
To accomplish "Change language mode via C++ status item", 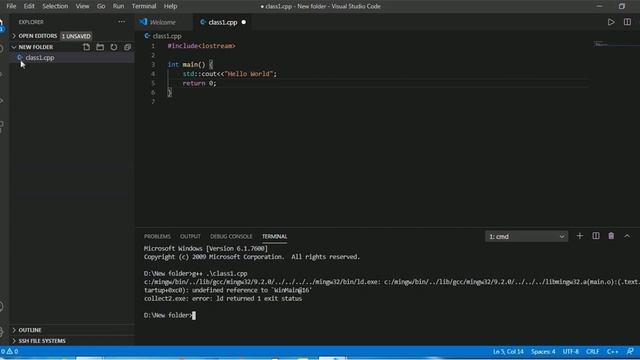I will (x=612, y=351).
